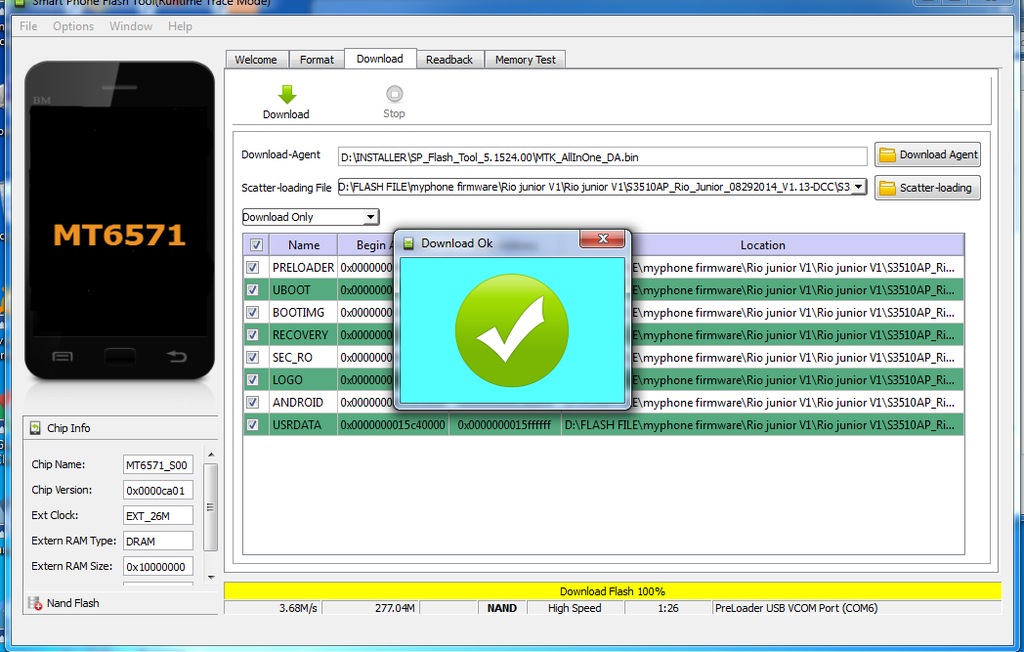Click the USRDATA end address 0x0000000015ffffff
1024x652 pixels.
(x=504, y=425)
